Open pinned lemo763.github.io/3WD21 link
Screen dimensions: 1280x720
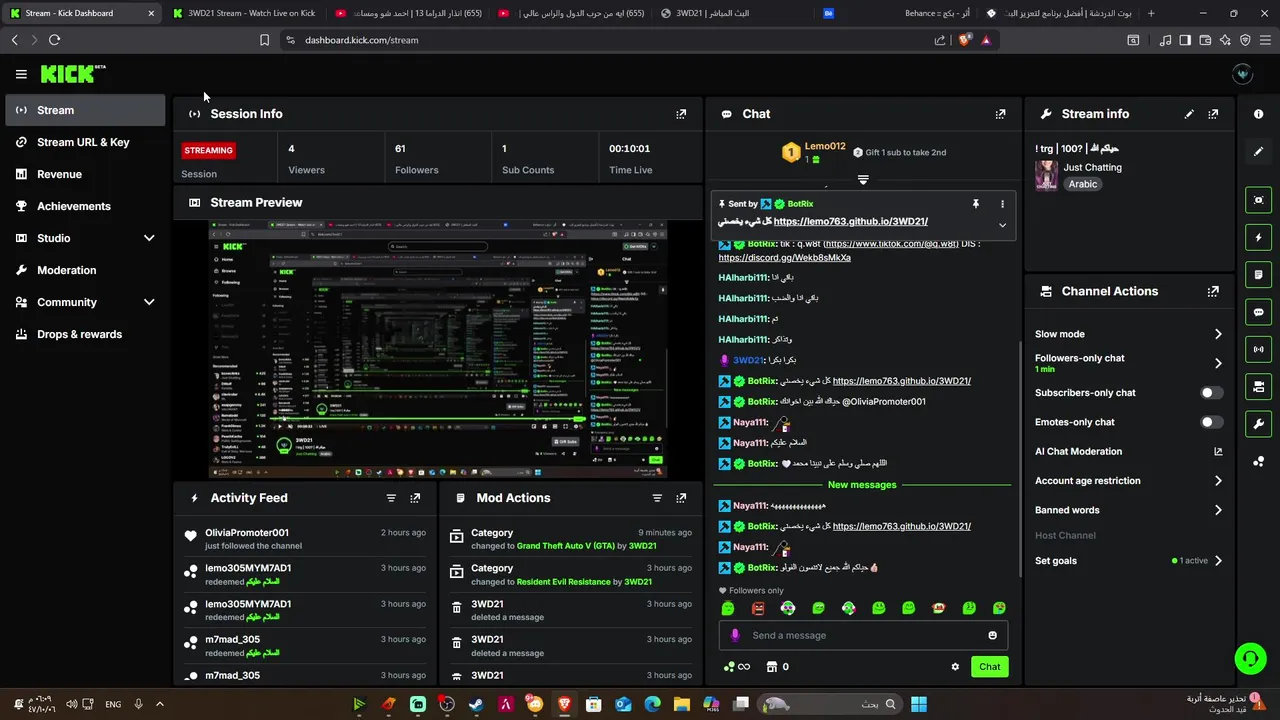click(x=850, y=221)
